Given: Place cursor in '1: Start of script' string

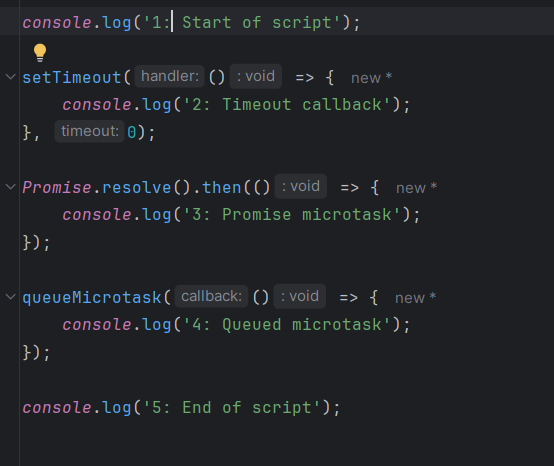Looking at the screenshot, I should coord(242,23).
